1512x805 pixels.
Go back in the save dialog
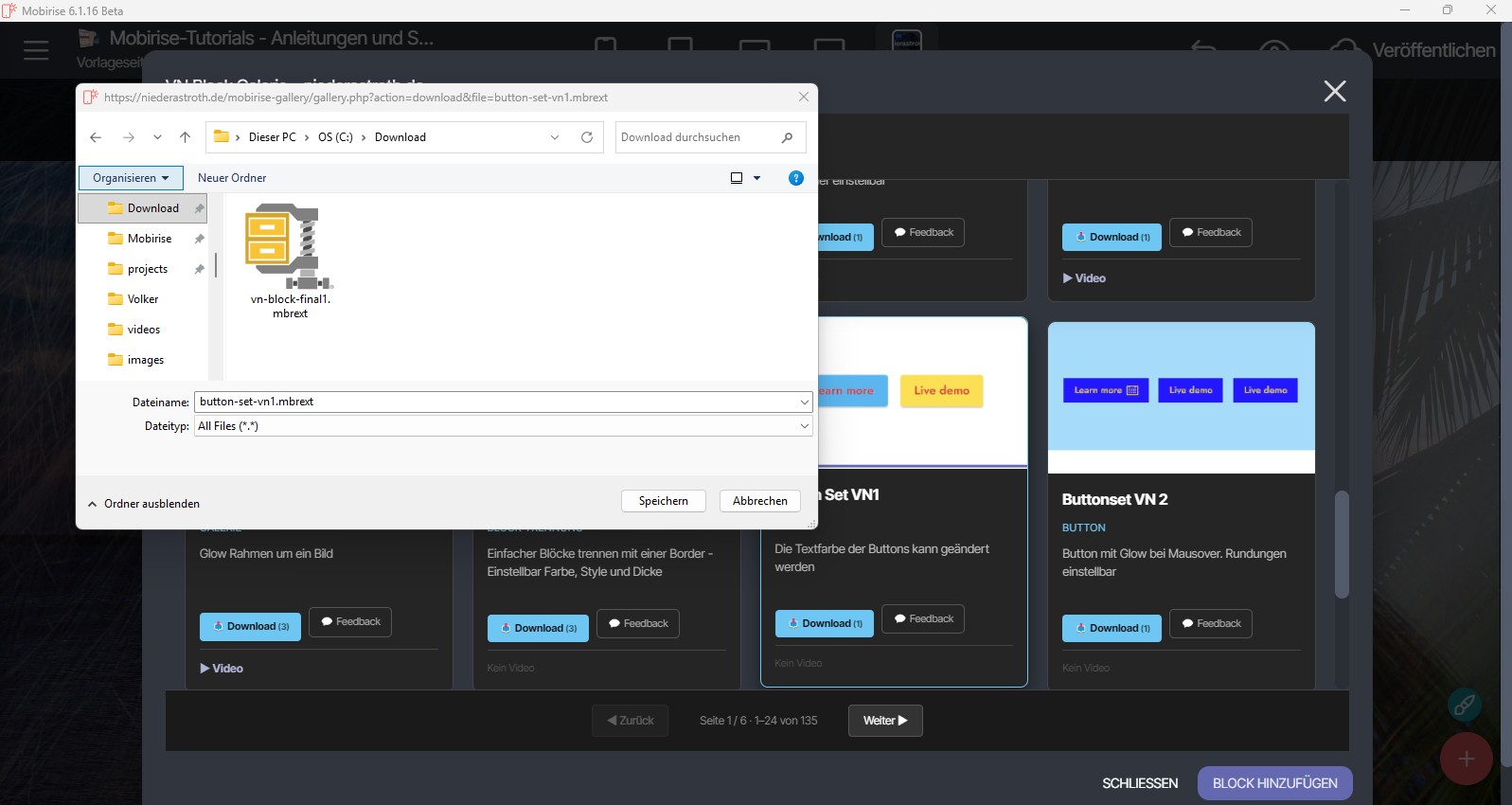tap(96, 137)
